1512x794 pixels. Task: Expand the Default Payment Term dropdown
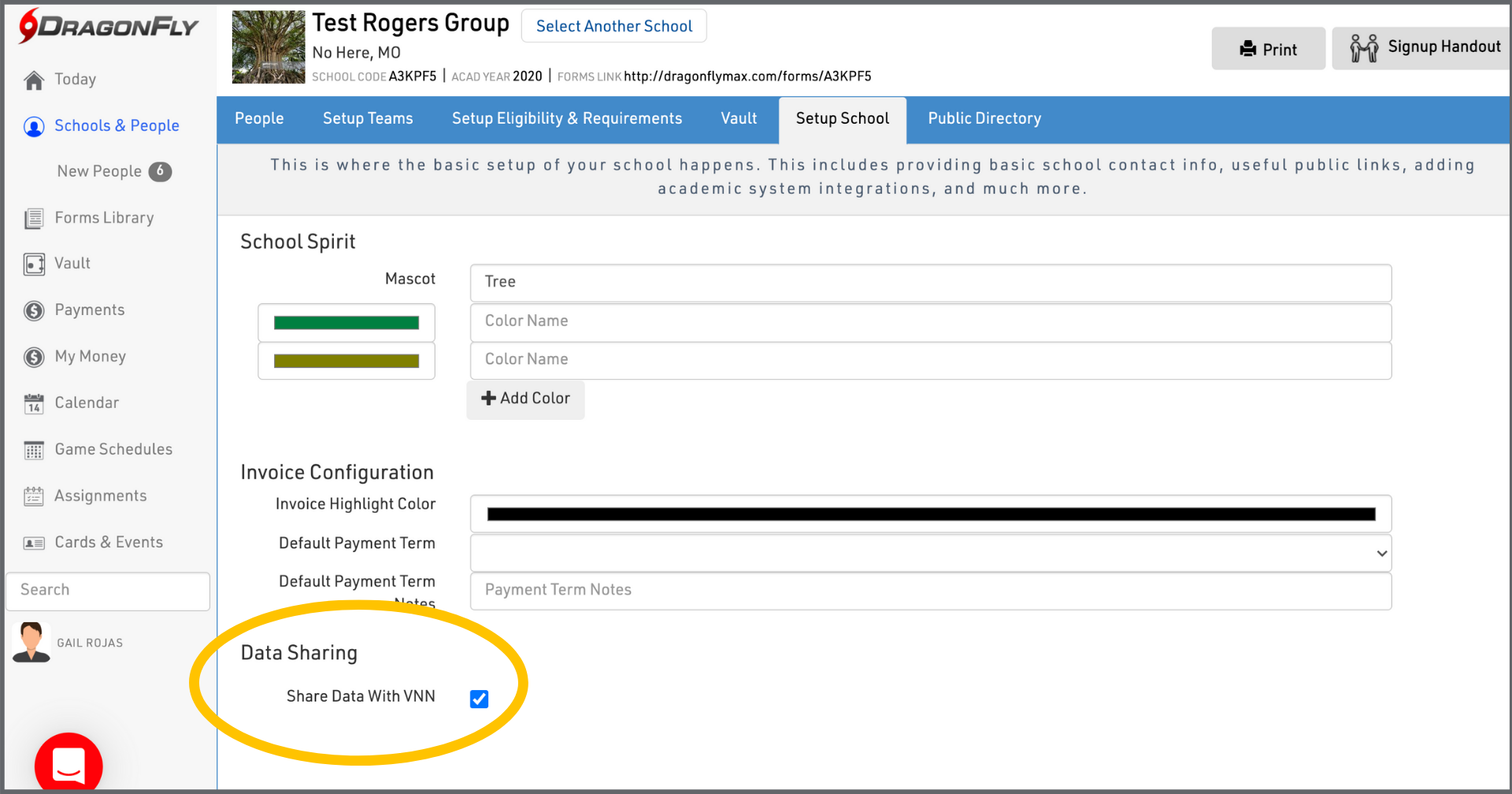tap(930, 553)
